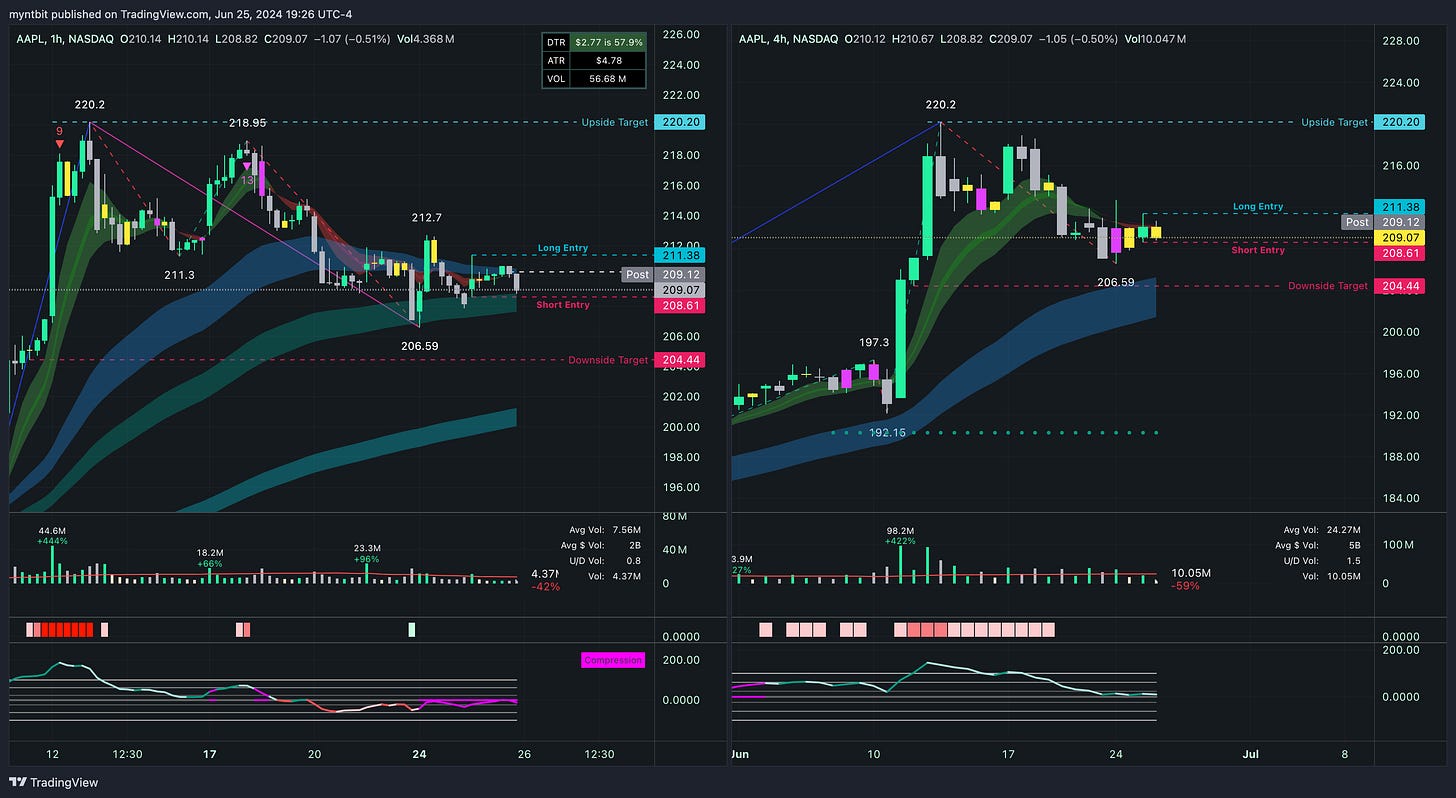Click the DTR value $2.77 is 57.9%
1456x798 pixels.
(609, 42)
